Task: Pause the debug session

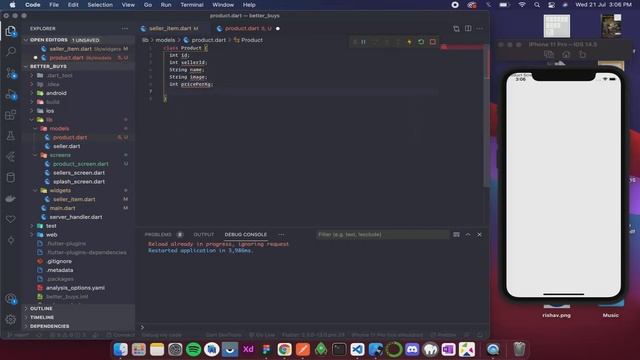Action: (363, 42)
